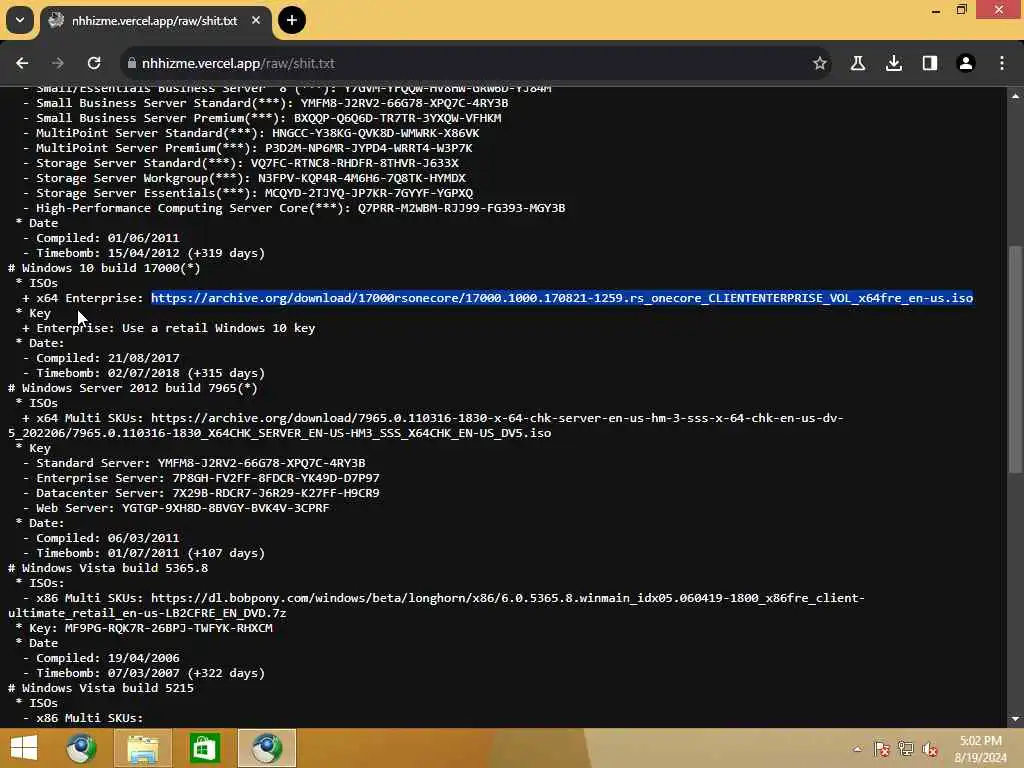1024x768 pixels.
Task: Reload the current page
Action: (94, 63)
